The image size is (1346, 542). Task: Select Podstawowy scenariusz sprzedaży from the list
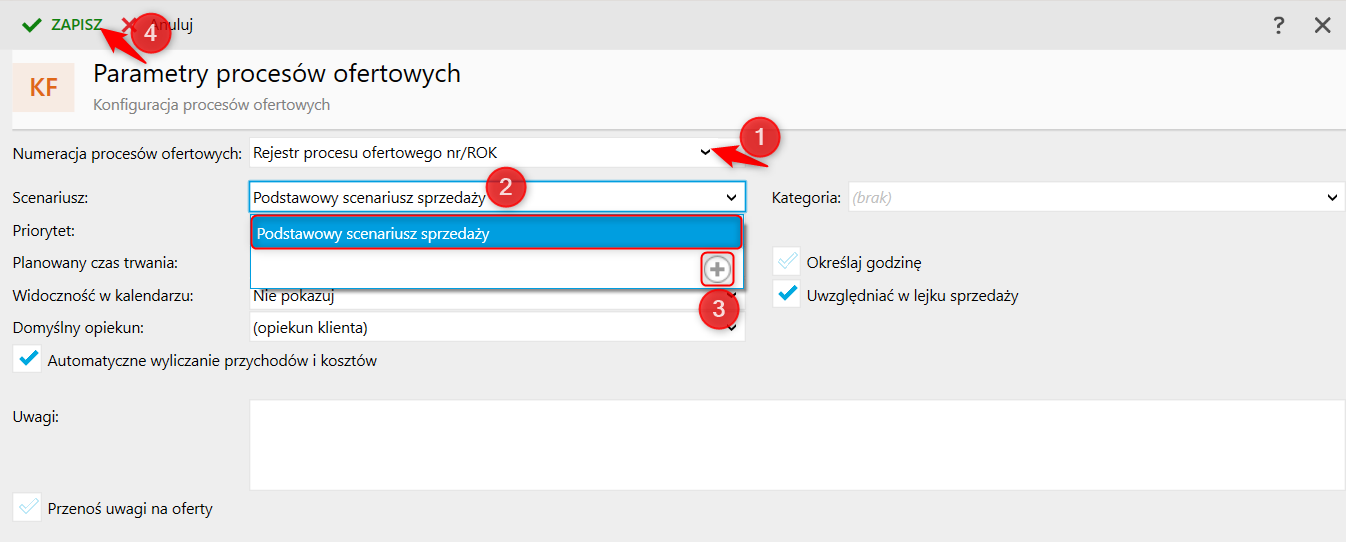point(496,233)
